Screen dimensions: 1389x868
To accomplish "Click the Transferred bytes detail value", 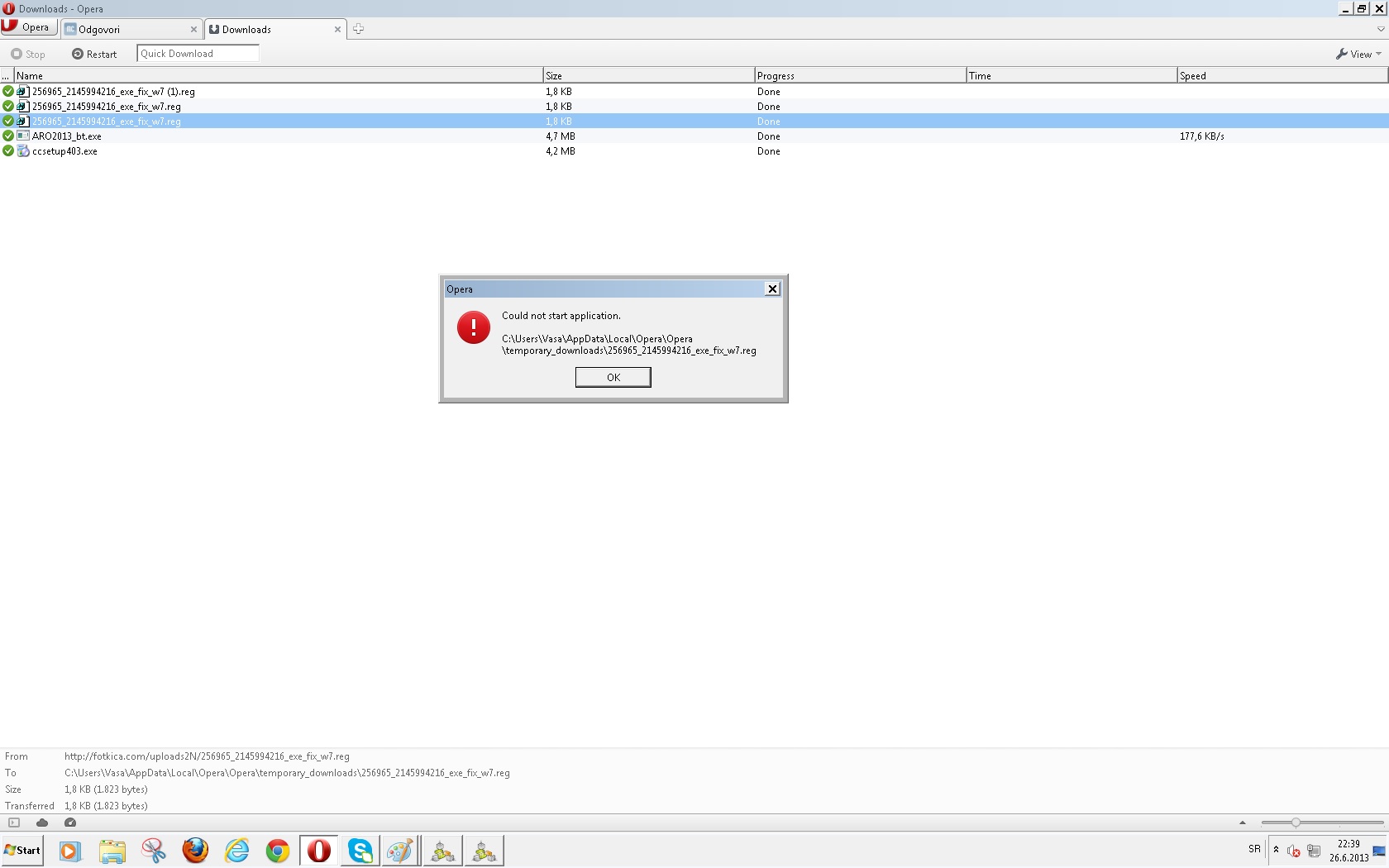I will [106, 806].
